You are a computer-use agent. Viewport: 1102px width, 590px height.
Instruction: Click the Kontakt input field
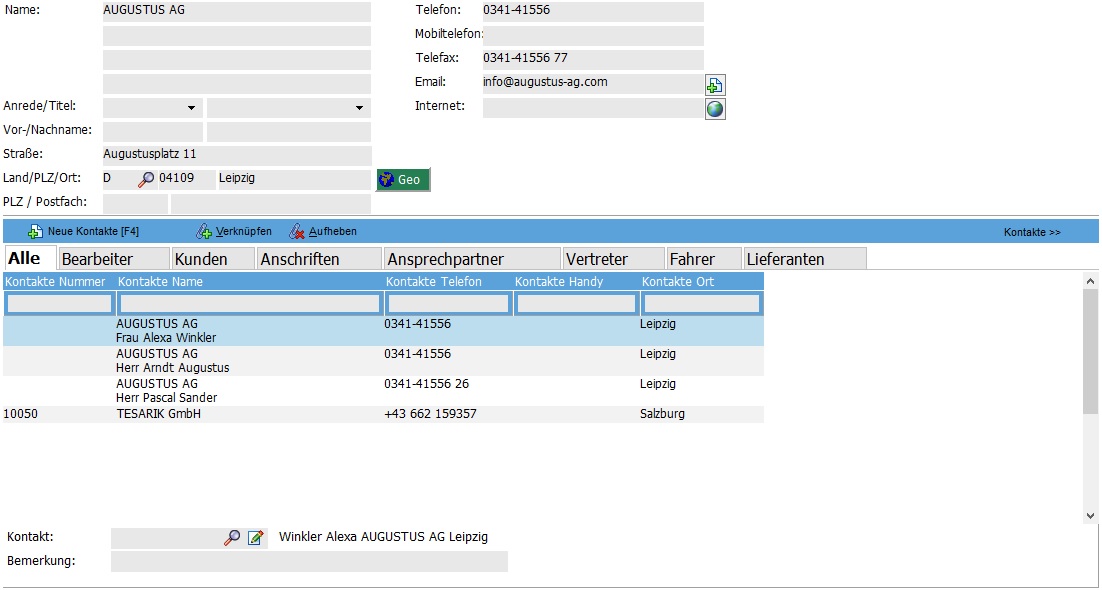[167, 538]
